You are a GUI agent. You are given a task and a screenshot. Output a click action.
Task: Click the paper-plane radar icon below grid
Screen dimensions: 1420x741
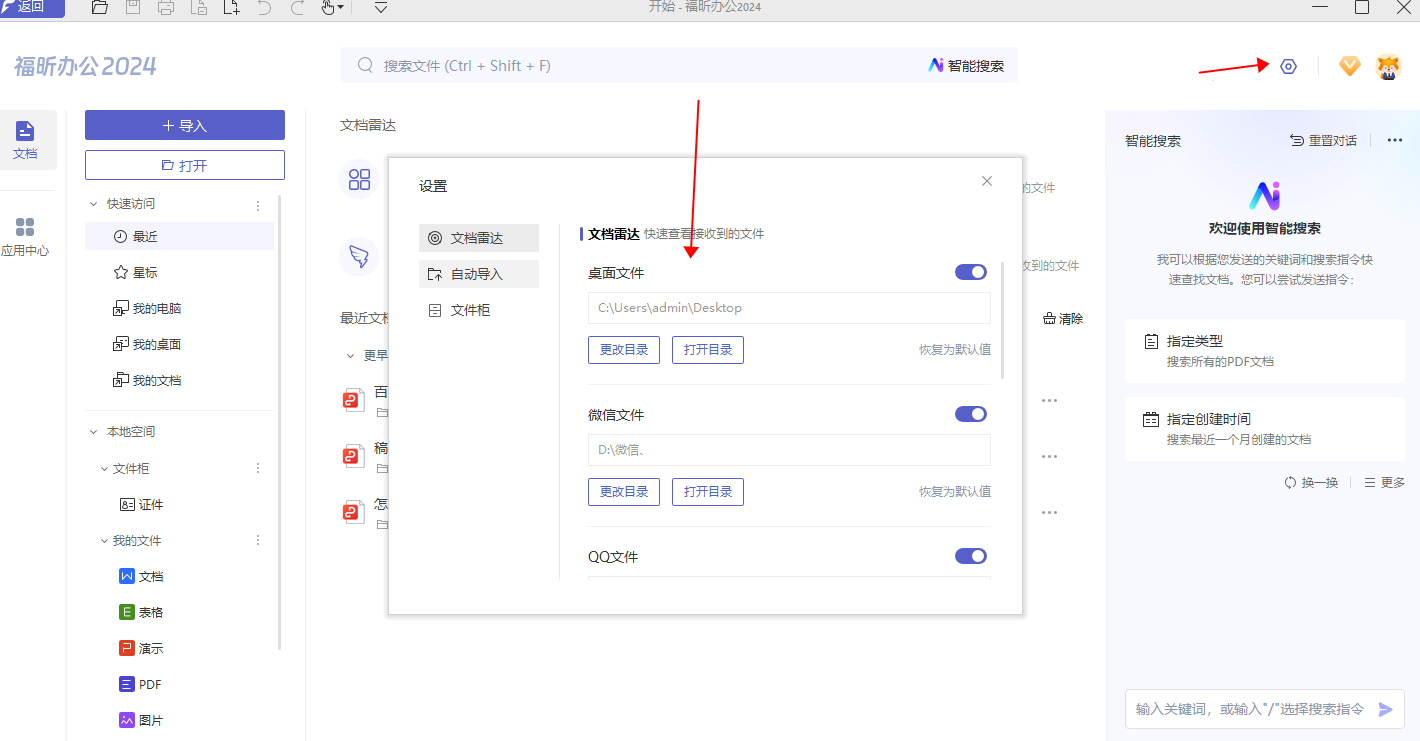pos(359,256)
